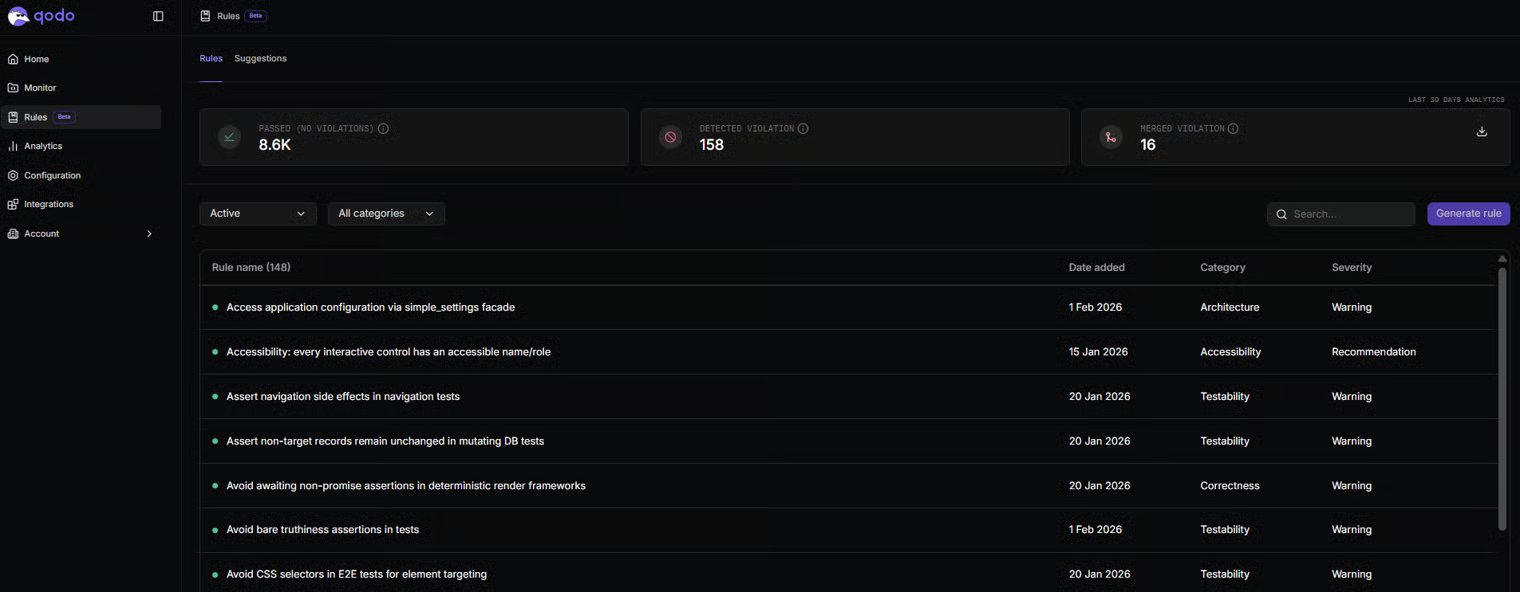Image resolution: width=1520 pixels, height=592 pixels.
Task: Click the info icon beside PASSED stat
Action: (x=384, y=128)
